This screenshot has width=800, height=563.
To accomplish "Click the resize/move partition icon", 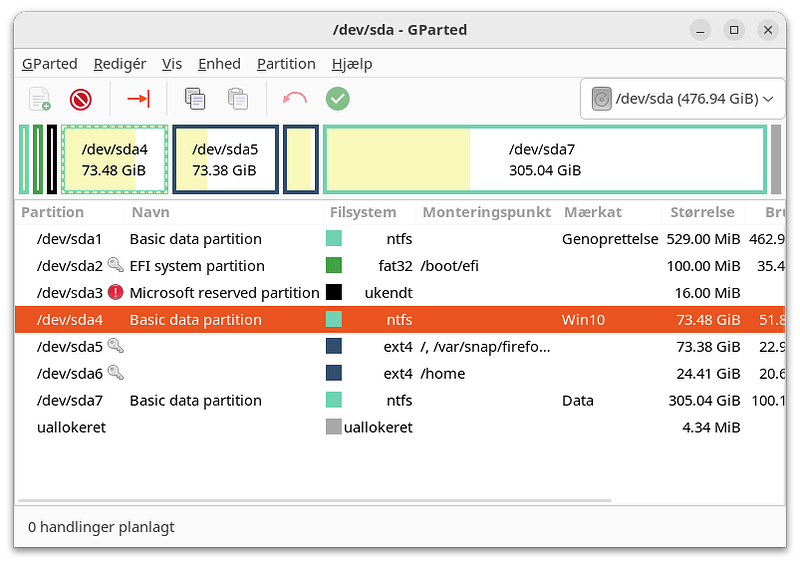I will tap(138, 99).
